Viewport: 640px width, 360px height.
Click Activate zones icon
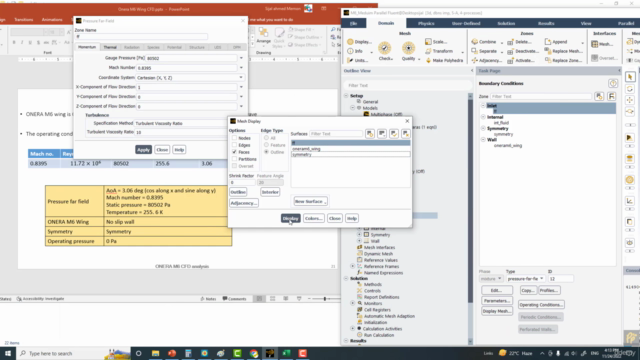pyautogui.click(x=510, y=61)
